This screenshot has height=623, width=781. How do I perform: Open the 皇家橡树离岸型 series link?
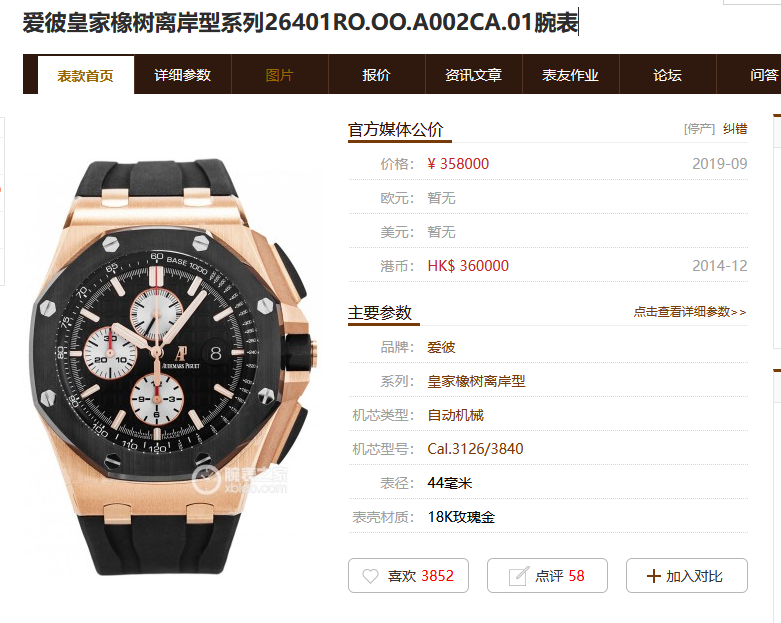[476, 381]
